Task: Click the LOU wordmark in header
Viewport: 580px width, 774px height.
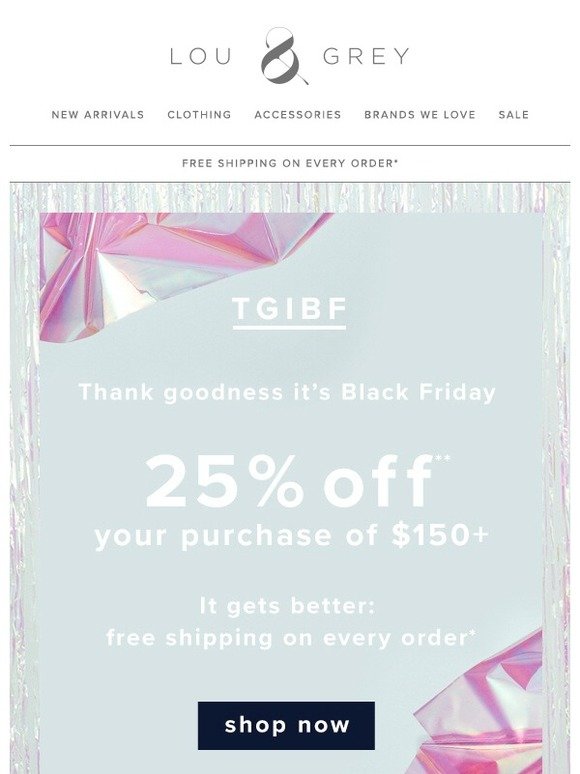Action: (x=200, y=56)
